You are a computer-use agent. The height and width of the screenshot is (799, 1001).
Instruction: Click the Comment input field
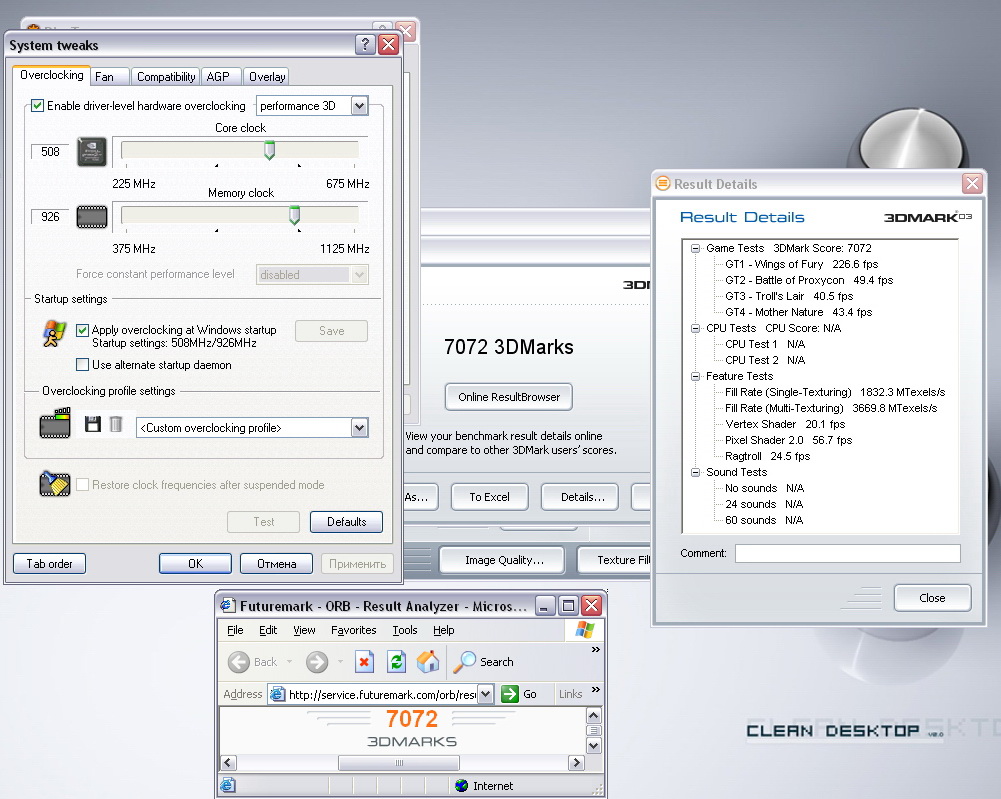(x=848, y=553)
